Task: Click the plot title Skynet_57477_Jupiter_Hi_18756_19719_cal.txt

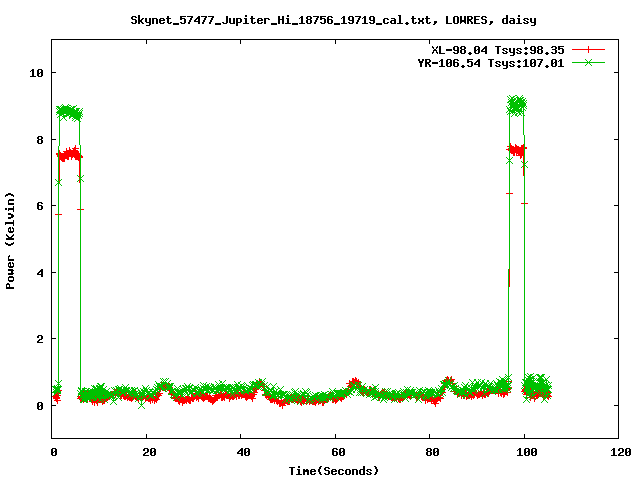Action: pos(281,20)
